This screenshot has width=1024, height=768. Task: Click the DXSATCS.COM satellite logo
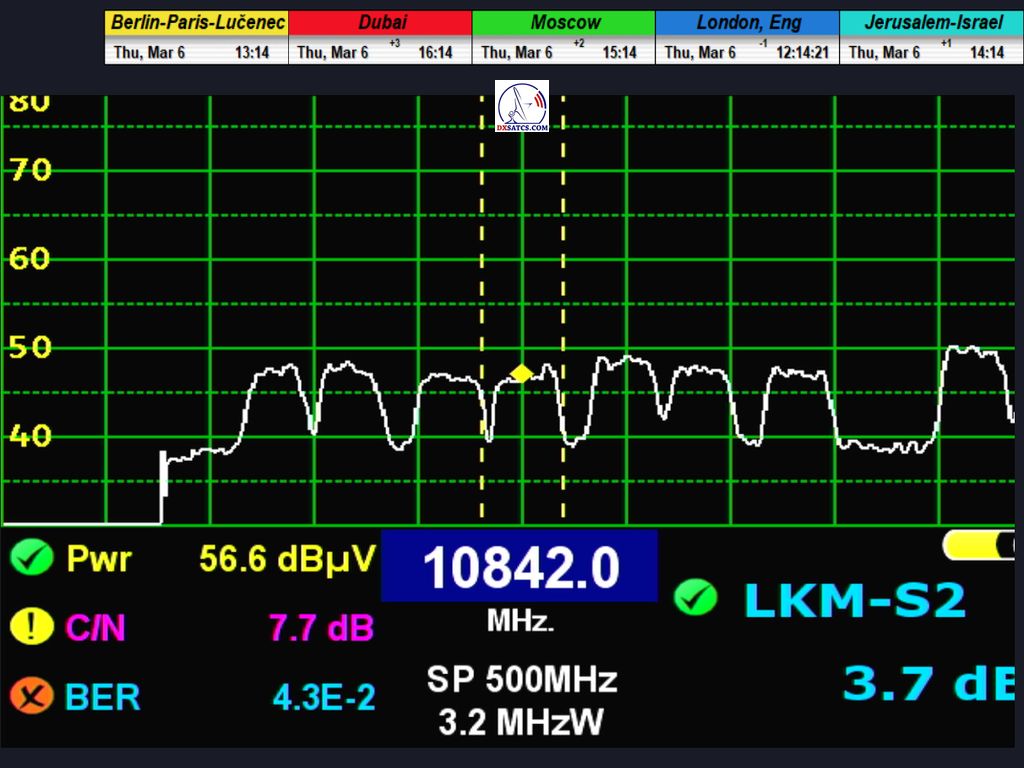(522, 108)
